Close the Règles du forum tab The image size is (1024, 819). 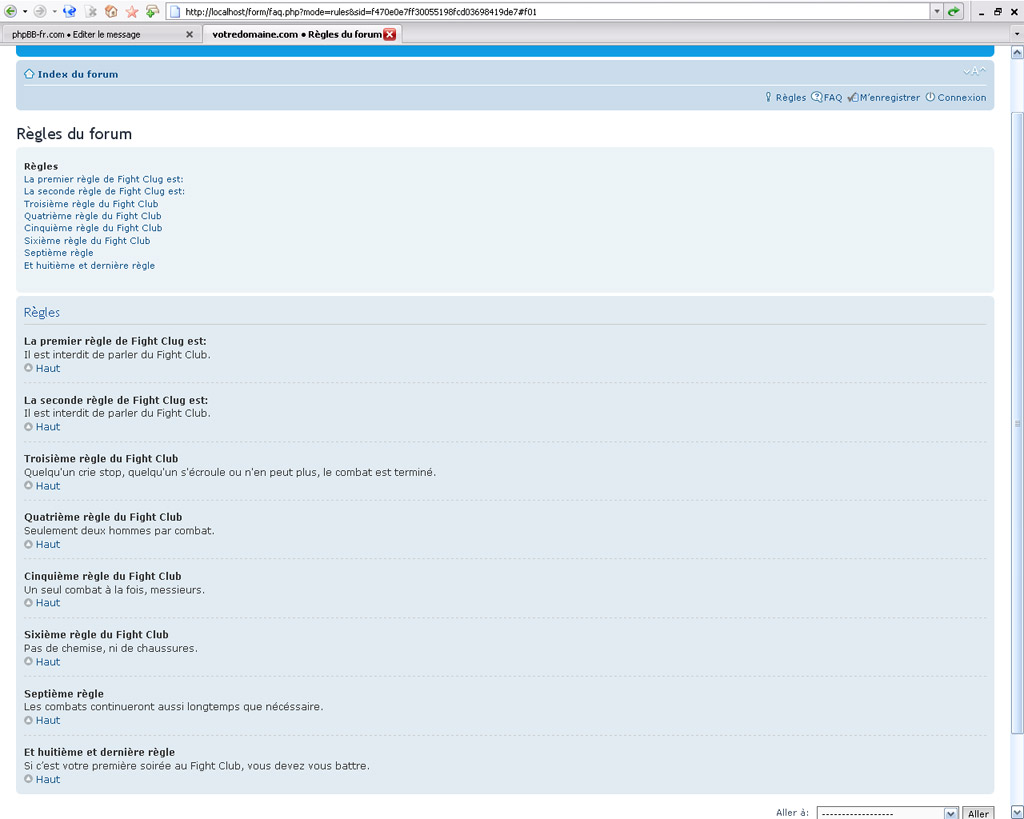coord(390,34)
